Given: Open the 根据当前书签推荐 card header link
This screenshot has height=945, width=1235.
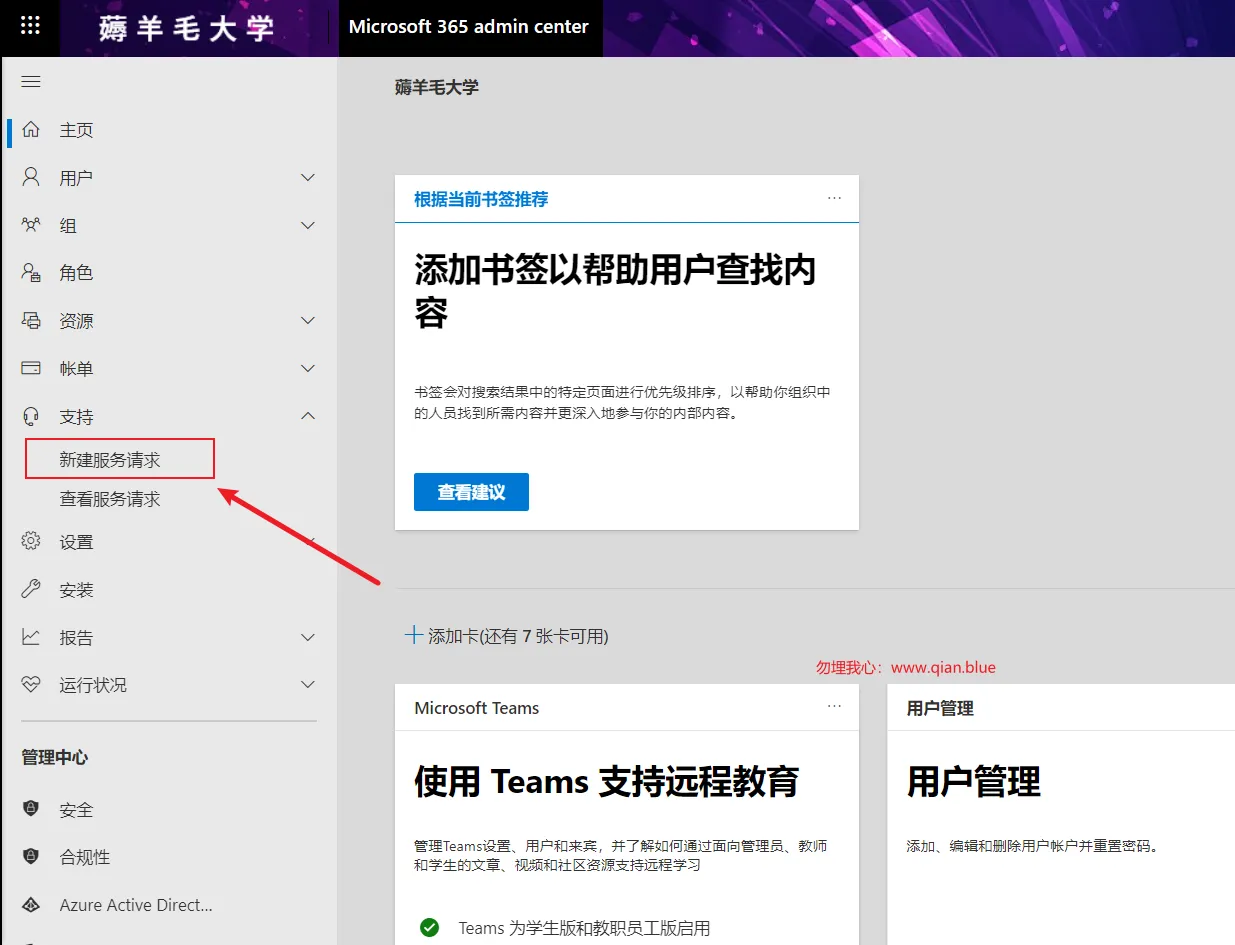Looking at the screenshot, I should pos(481,199).
